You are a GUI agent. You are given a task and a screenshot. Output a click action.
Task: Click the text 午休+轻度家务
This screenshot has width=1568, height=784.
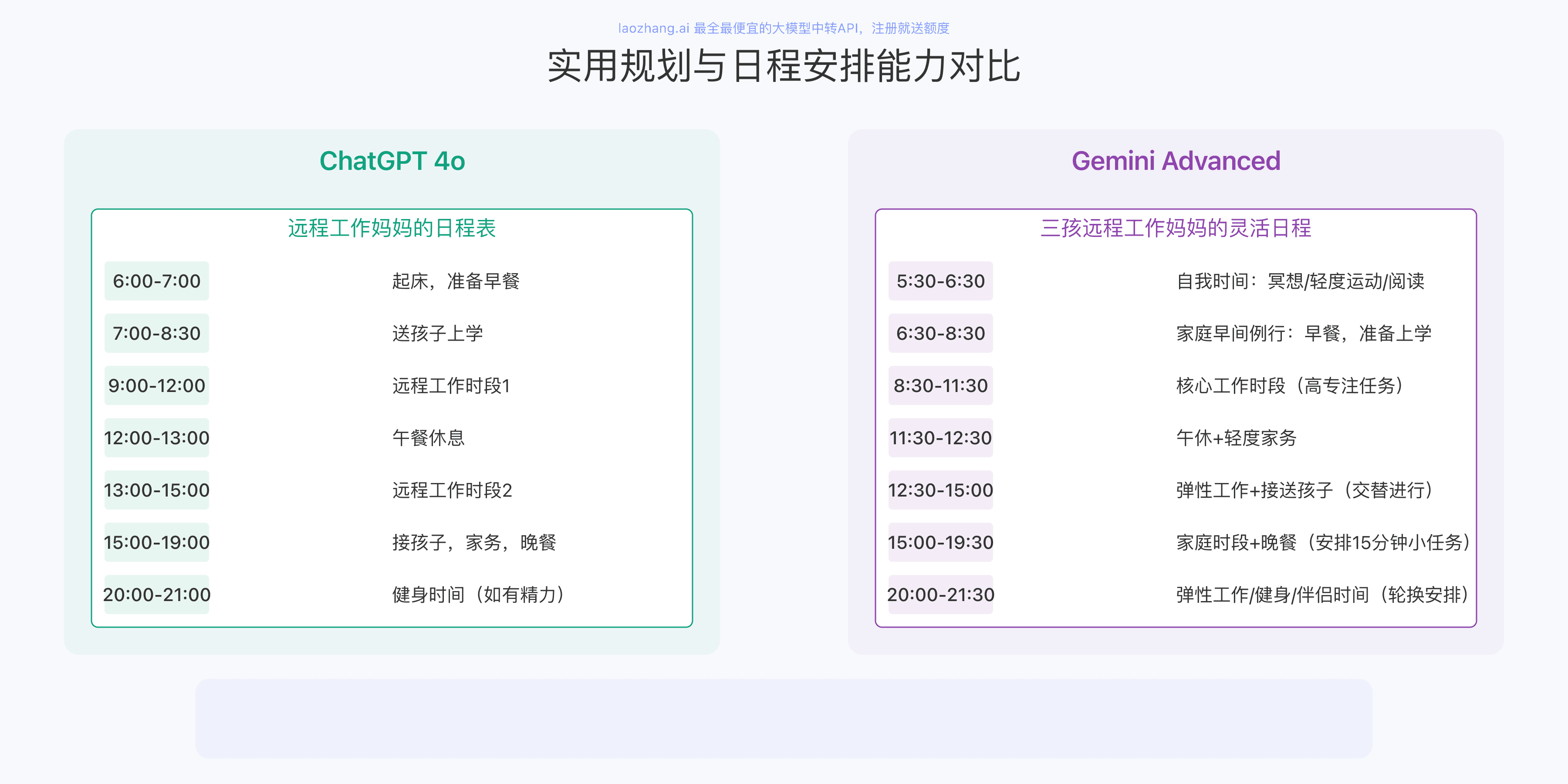1236,438
